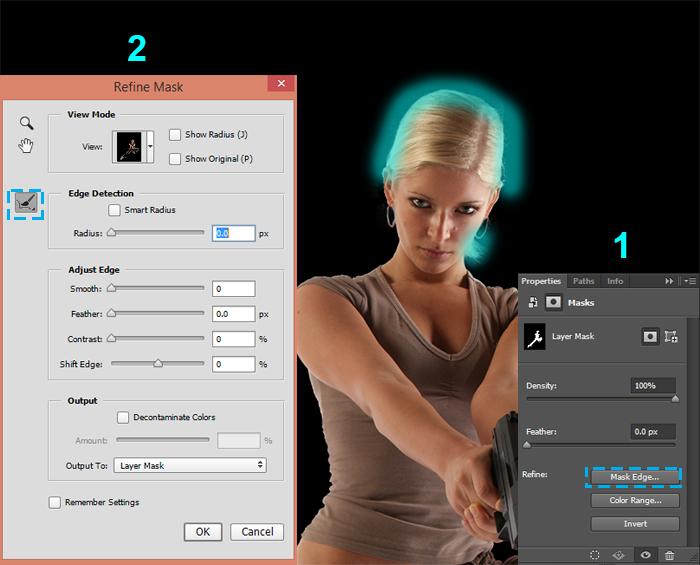The width and height of the screenshot is (700, 565).
Task: Click the Contrast slider handle
Action: click(112, 338)
